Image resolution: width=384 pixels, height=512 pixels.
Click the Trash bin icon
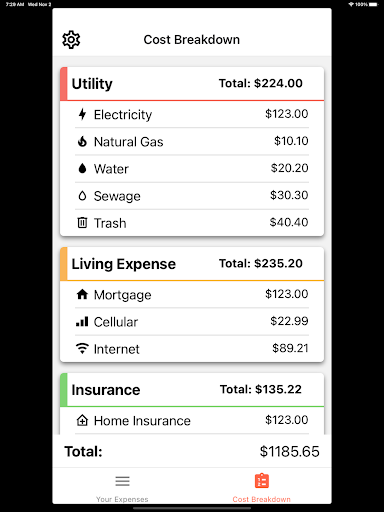[x=82, y=223]
